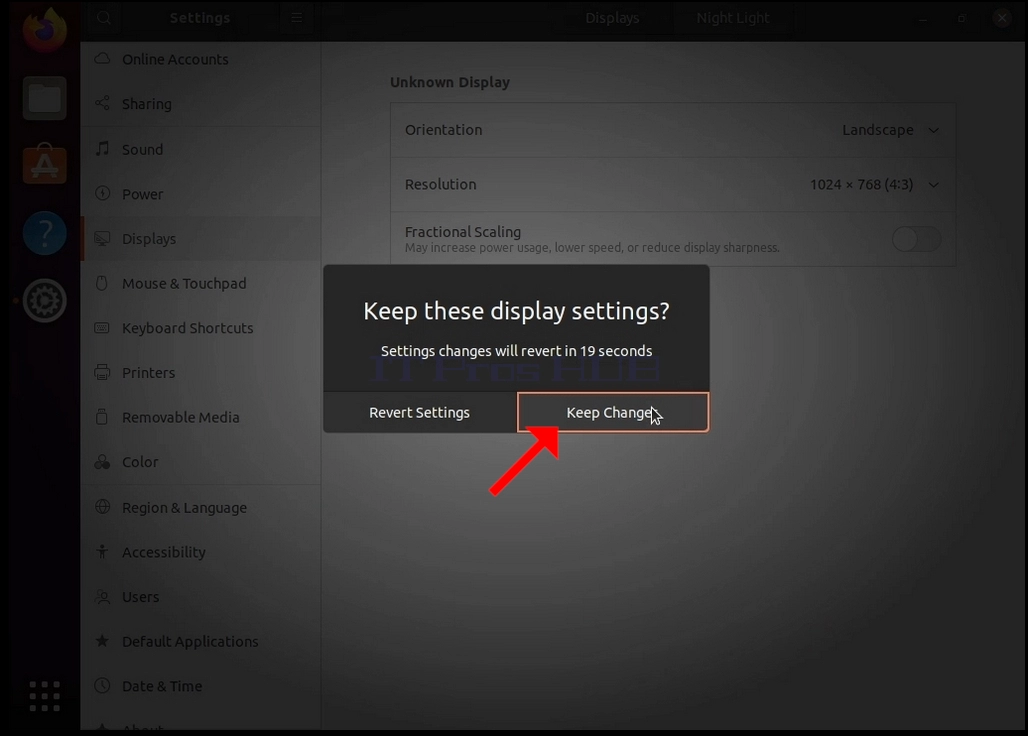
Task: Open Region & Language settings
Action: click(x=201, y=507)
